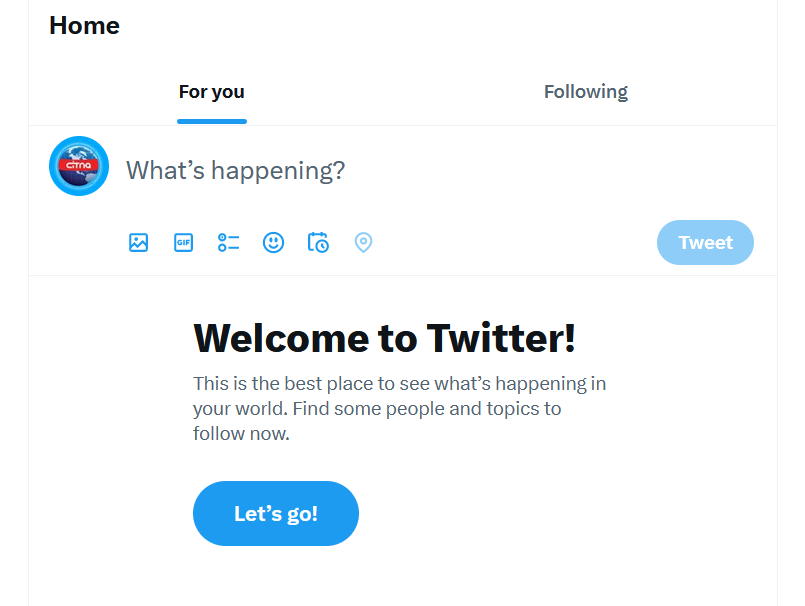Focus the "What's happening?" compose field

click(235, 170)
